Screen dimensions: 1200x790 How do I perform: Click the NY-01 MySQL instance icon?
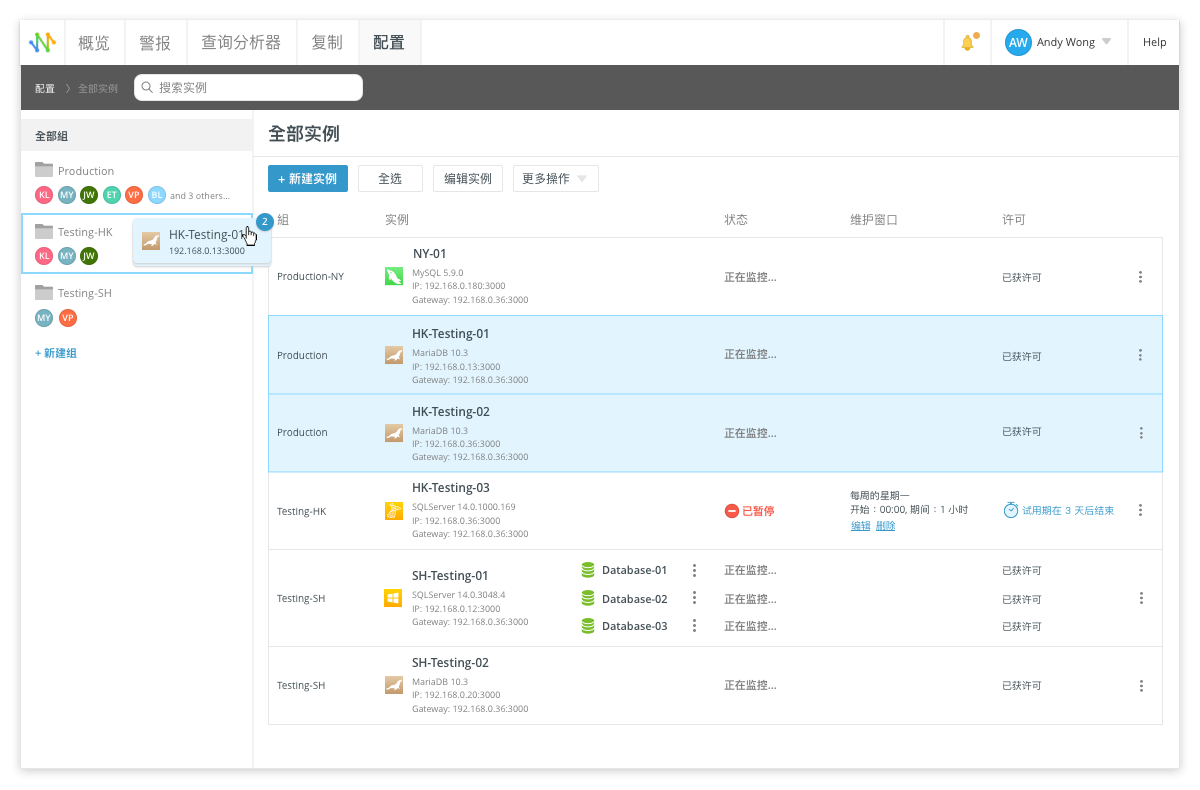[x=394, y=277]
